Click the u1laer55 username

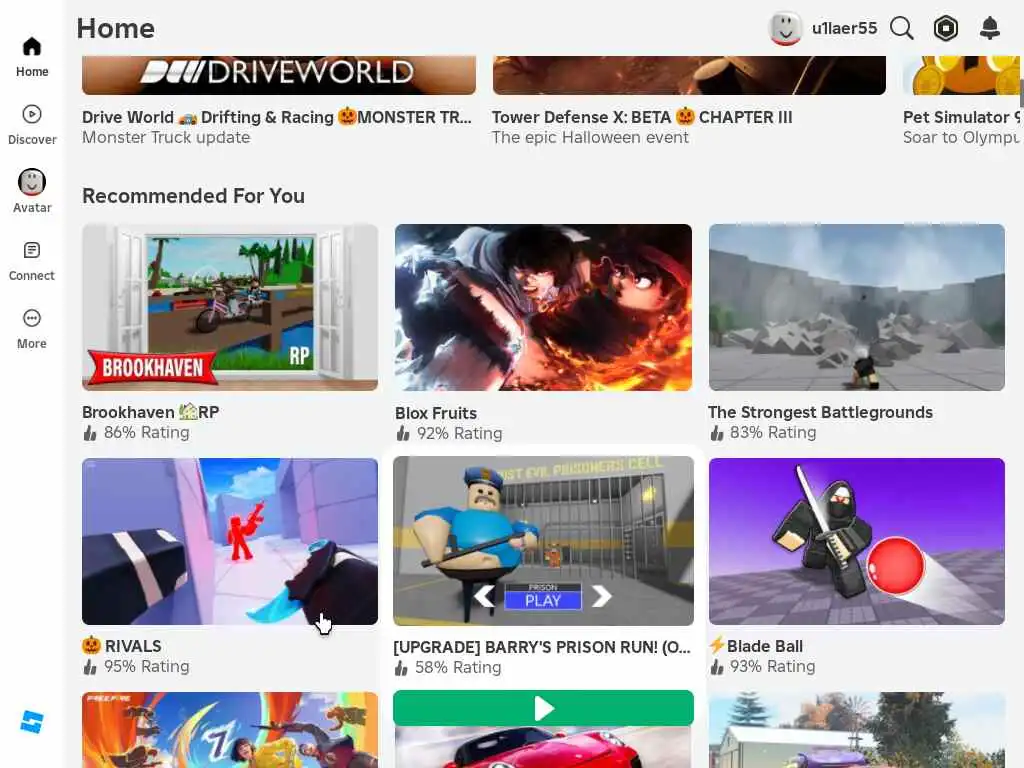pos(844,28)
